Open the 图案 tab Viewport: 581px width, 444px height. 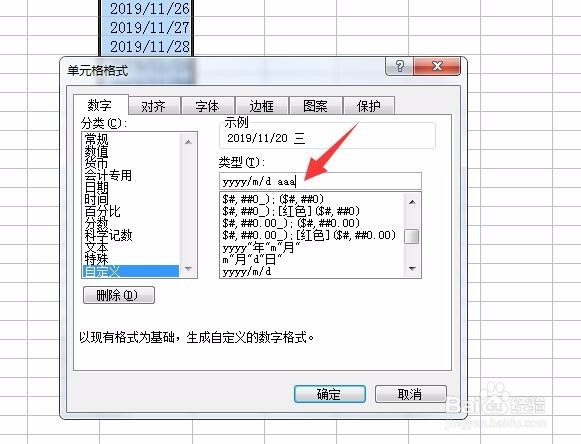315,106
